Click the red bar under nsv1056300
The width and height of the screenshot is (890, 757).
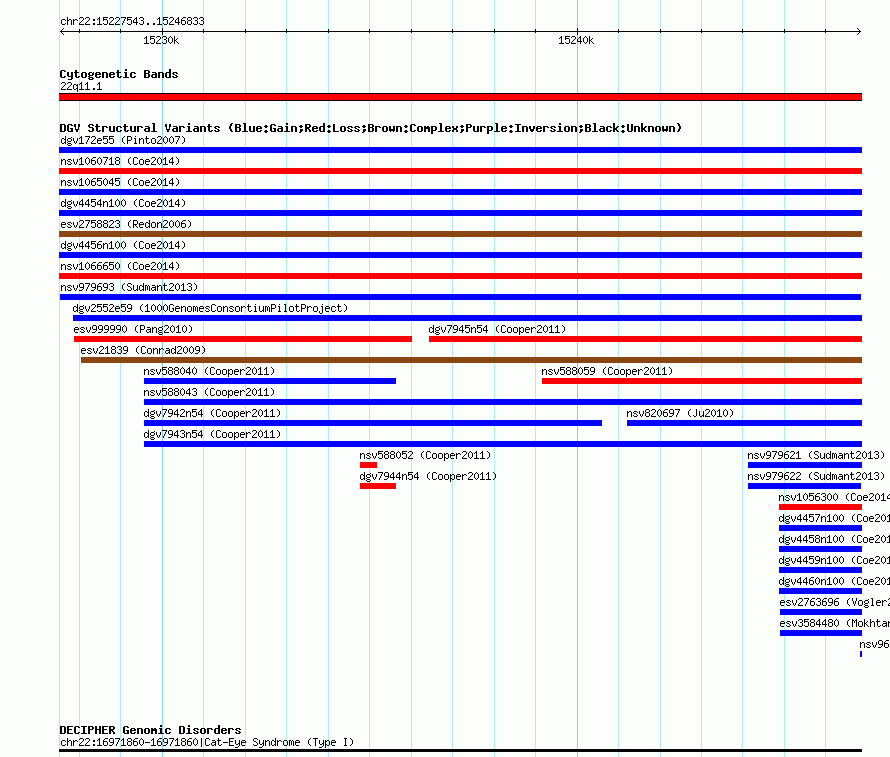[820, 507]
